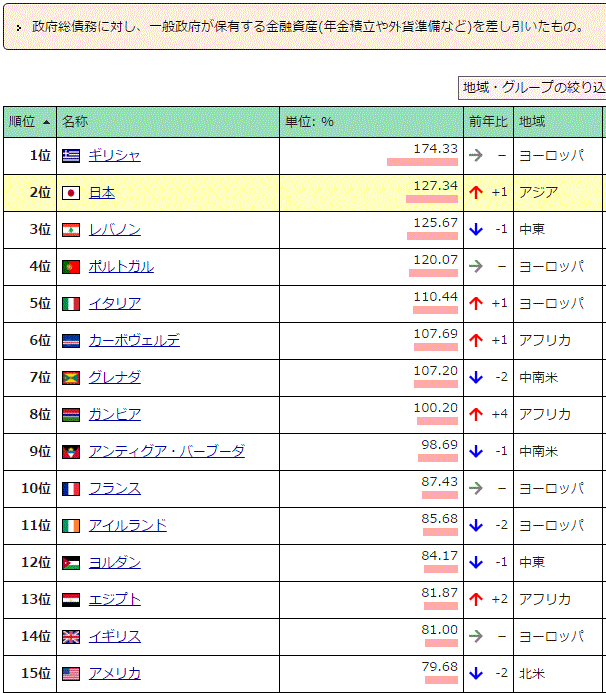The image size is (606, 693).
Task: Click the pink bar under 127.34
Action: 432,199
